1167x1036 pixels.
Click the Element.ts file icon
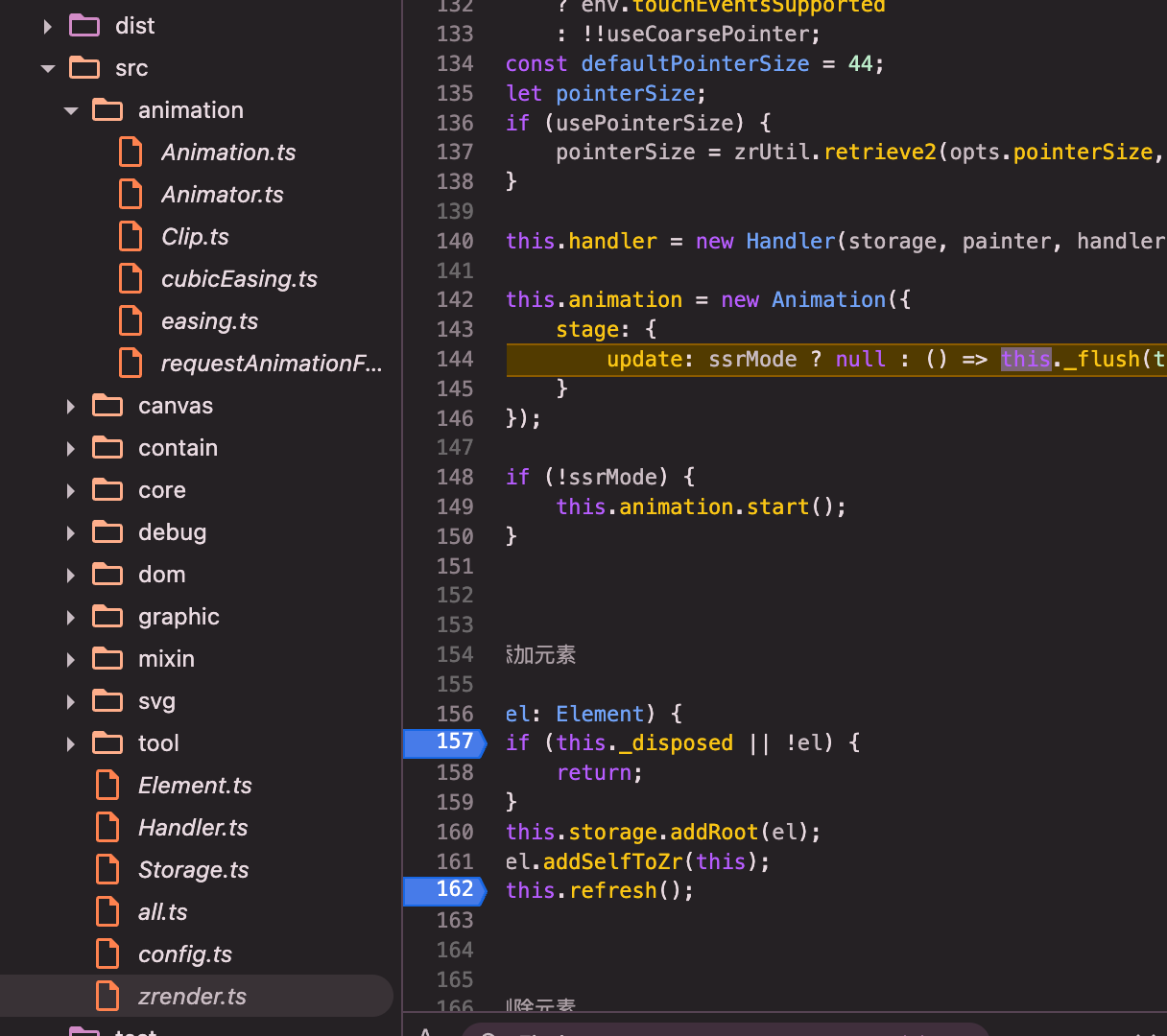107,786
